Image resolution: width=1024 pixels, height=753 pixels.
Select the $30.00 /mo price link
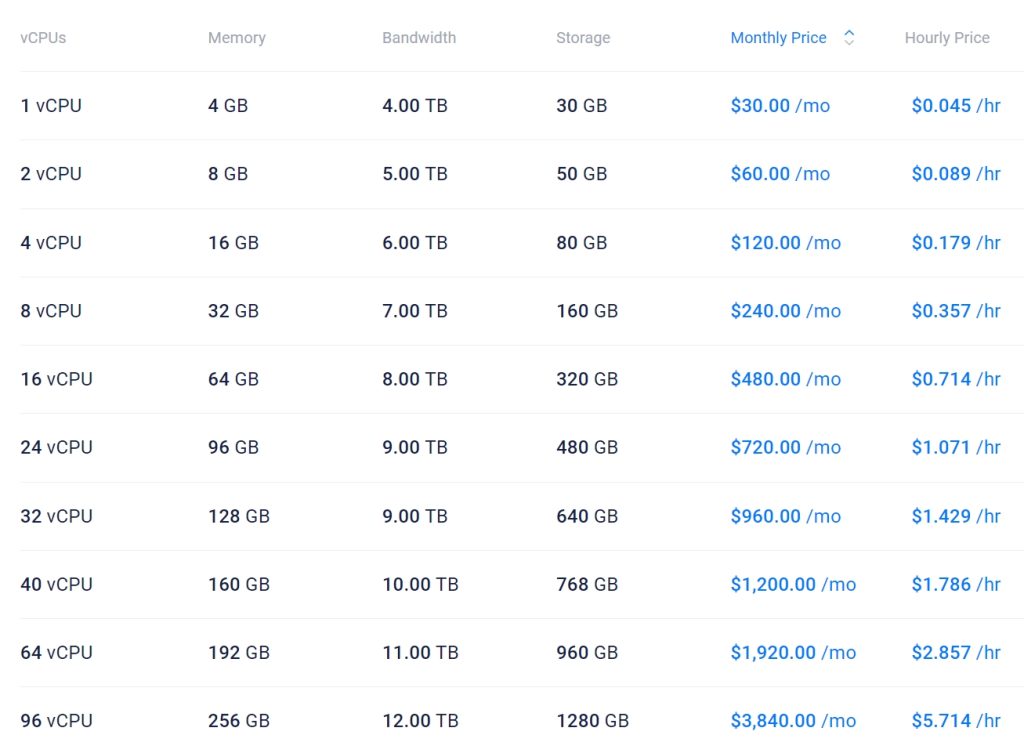click(780, 106)
